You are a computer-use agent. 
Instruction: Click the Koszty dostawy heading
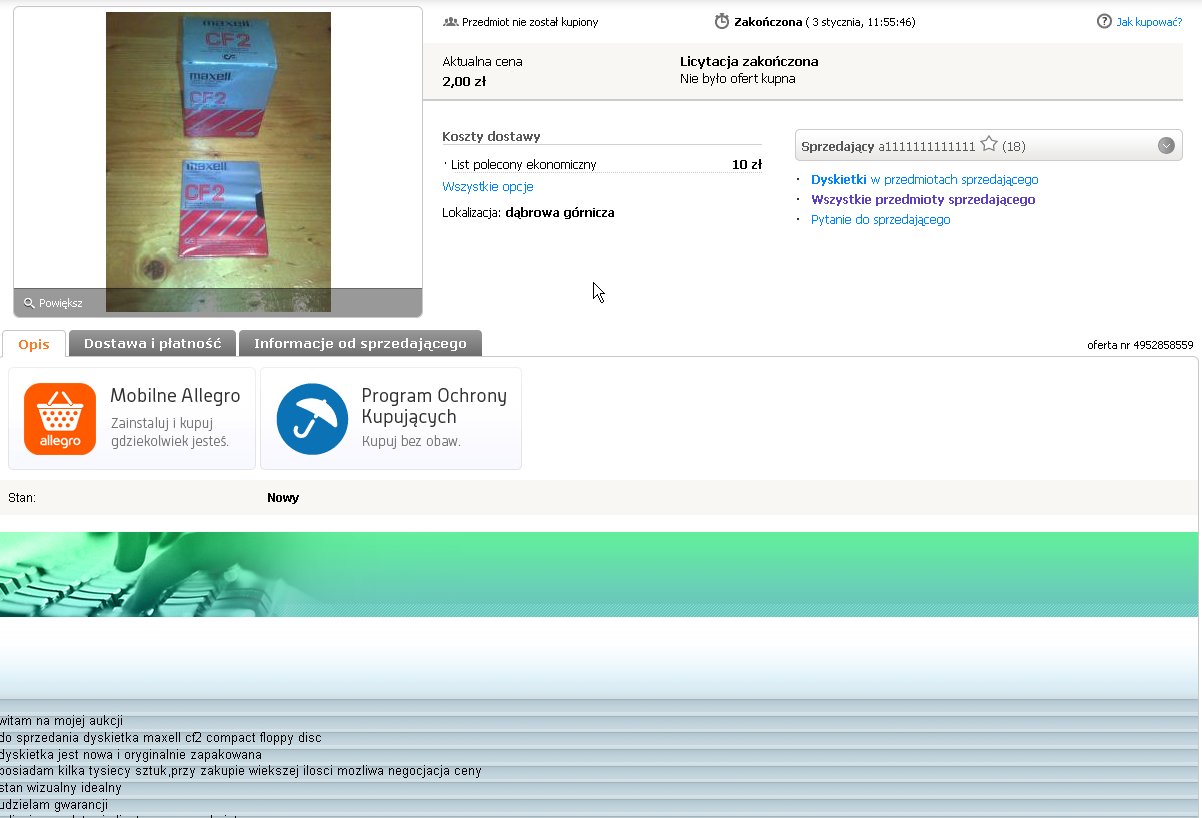[x=491, y=137]
